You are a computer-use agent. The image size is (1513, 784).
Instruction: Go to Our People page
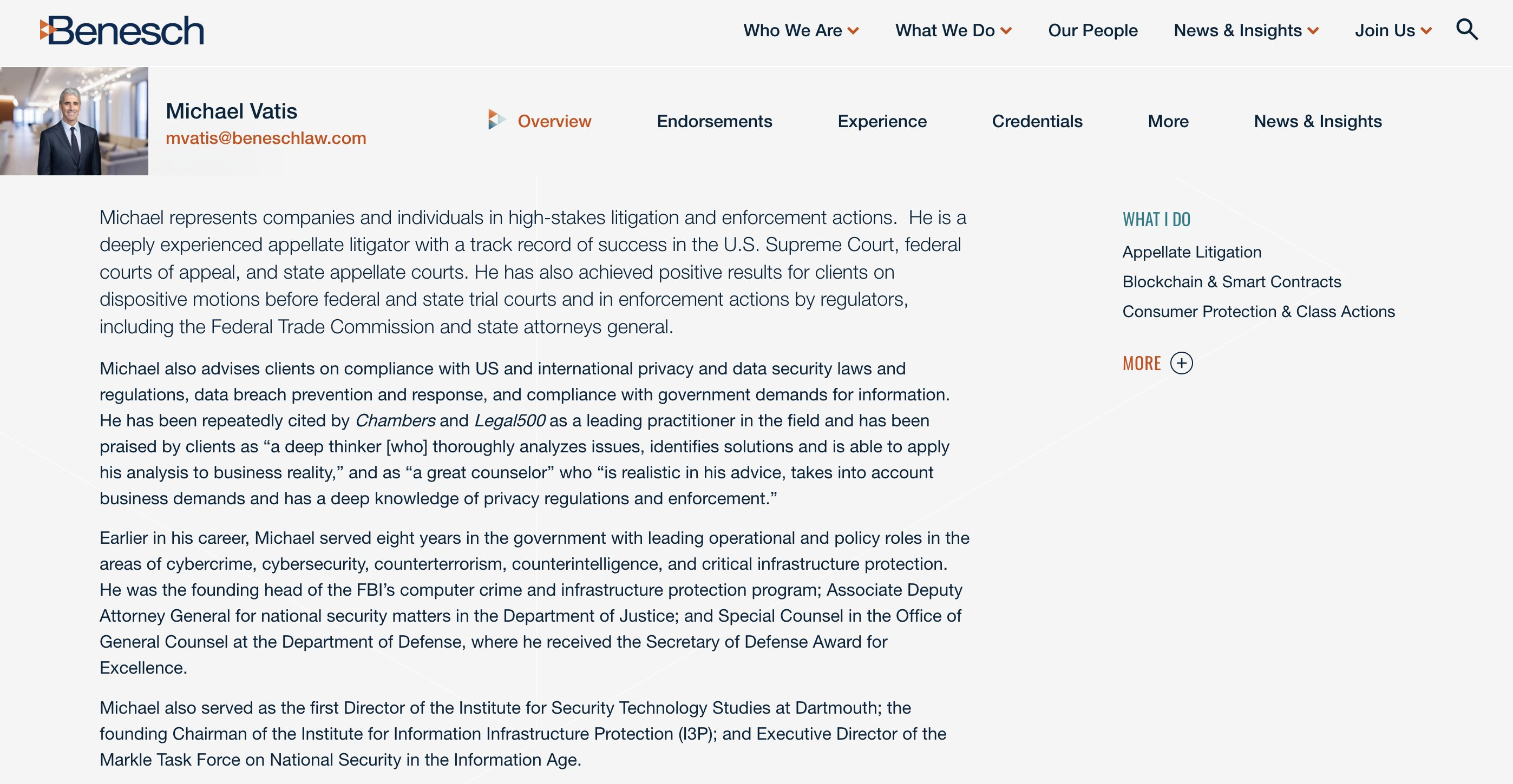(1092, 30)
